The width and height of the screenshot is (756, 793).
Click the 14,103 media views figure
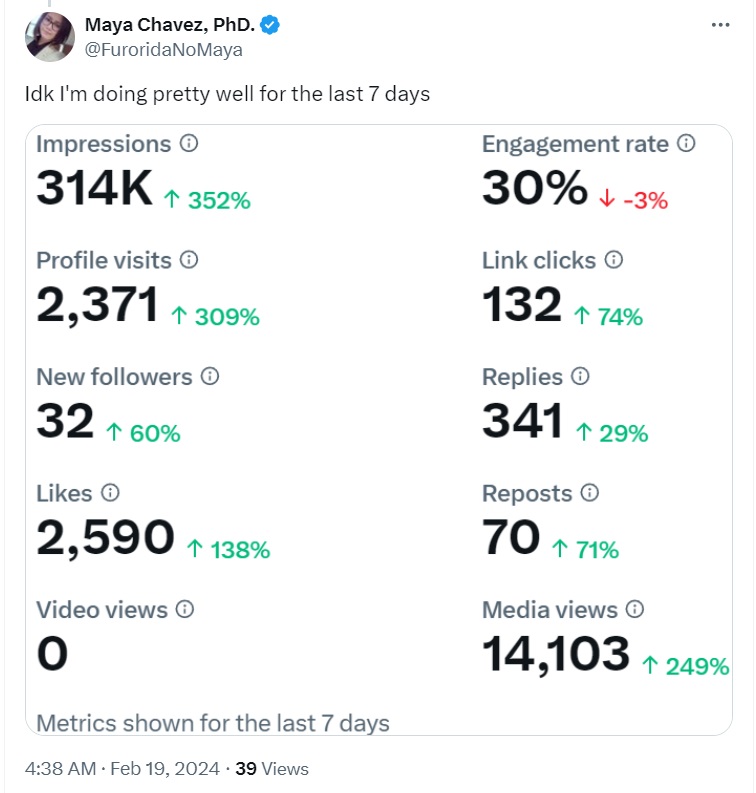pyautogui.click(x=556, y=654)
